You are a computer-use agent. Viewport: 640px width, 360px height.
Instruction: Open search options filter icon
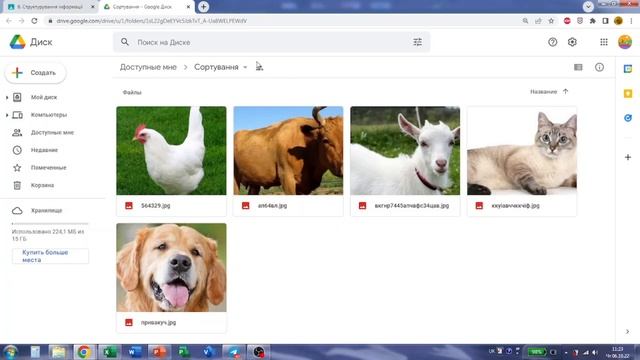pos(418,42)
